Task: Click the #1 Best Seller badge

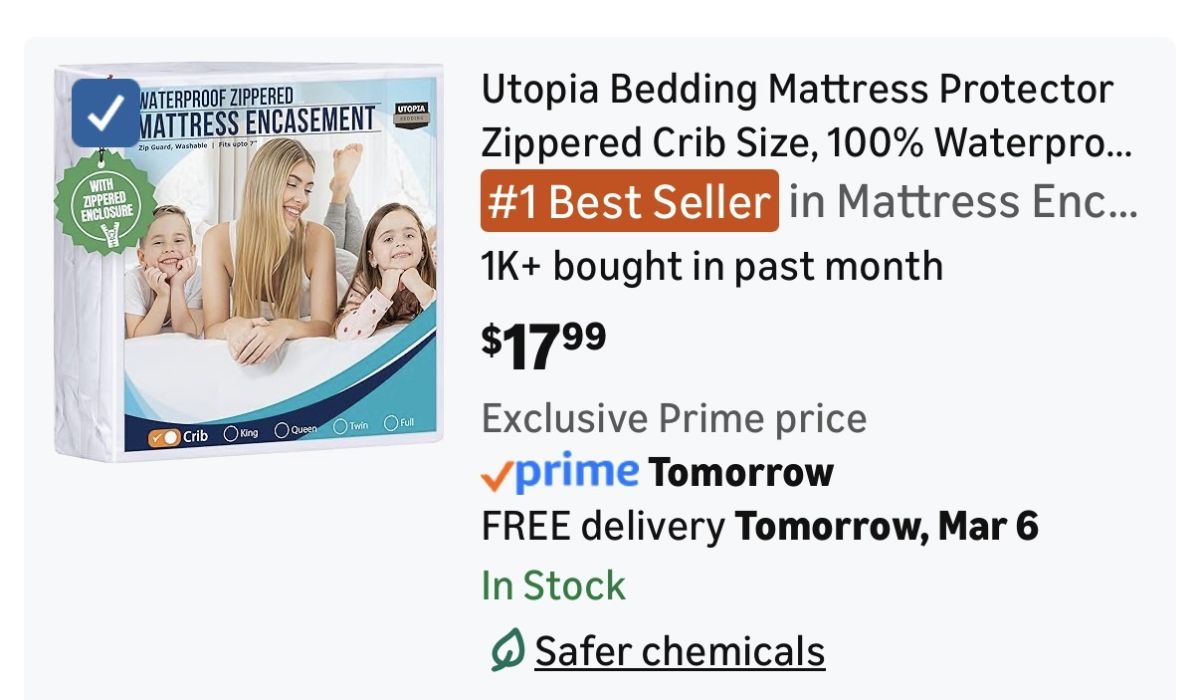Action: [629, 202]
